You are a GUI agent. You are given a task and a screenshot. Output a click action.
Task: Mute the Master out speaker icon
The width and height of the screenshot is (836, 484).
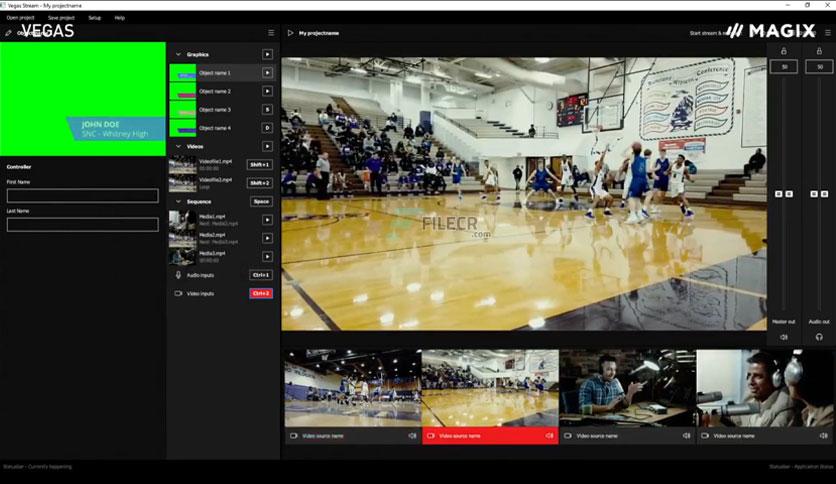pyautogui.click(x=784, y=337)
